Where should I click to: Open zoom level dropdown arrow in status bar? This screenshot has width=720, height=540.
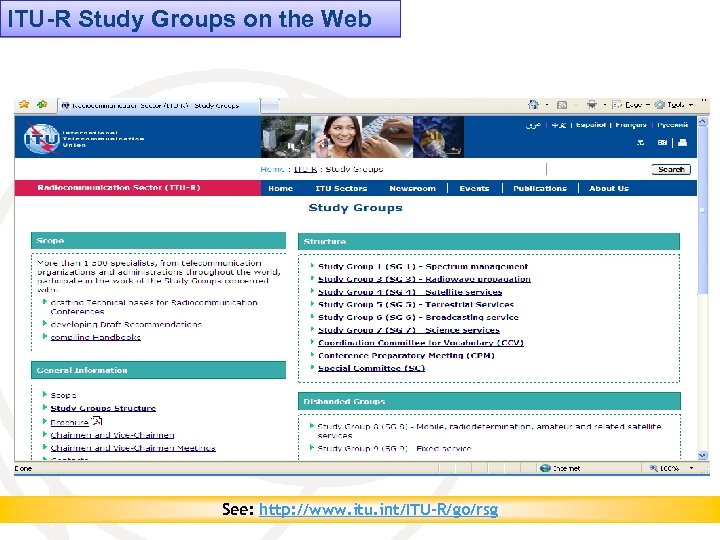tap(691, 468)
